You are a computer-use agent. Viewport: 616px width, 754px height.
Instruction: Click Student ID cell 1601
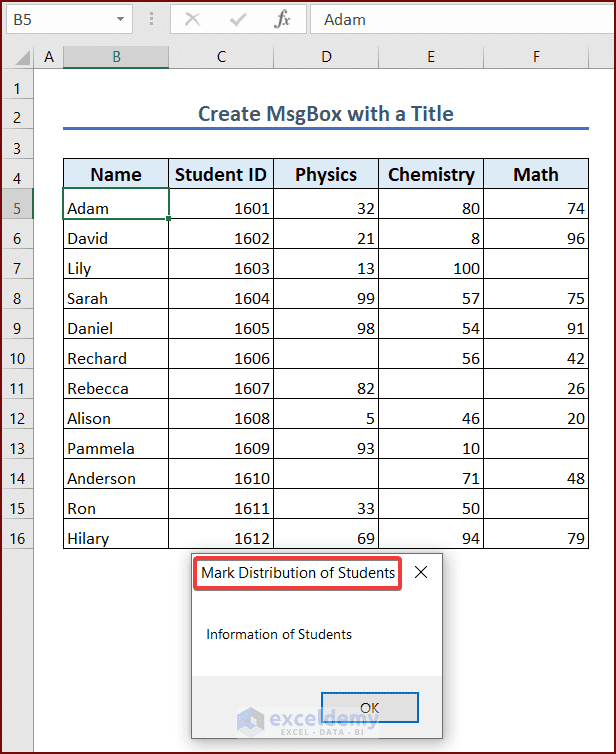[x=221, y=204]
